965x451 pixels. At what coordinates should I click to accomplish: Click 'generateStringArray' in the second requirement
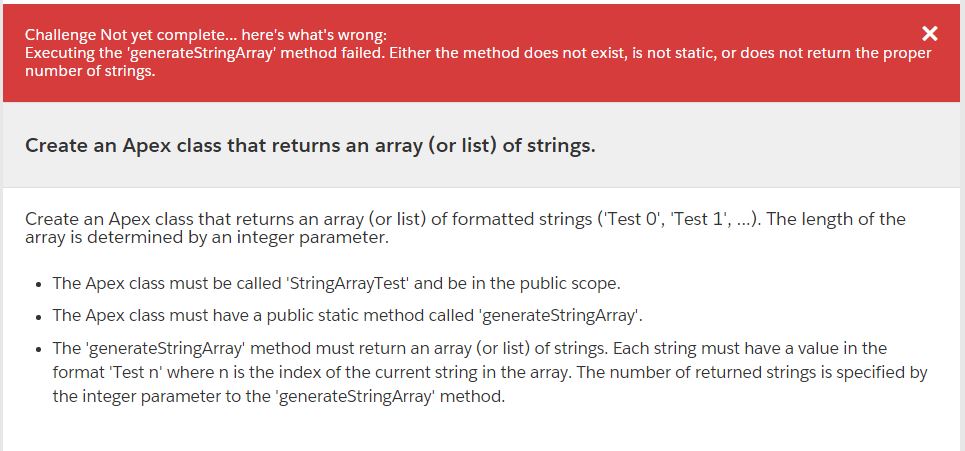561,316
